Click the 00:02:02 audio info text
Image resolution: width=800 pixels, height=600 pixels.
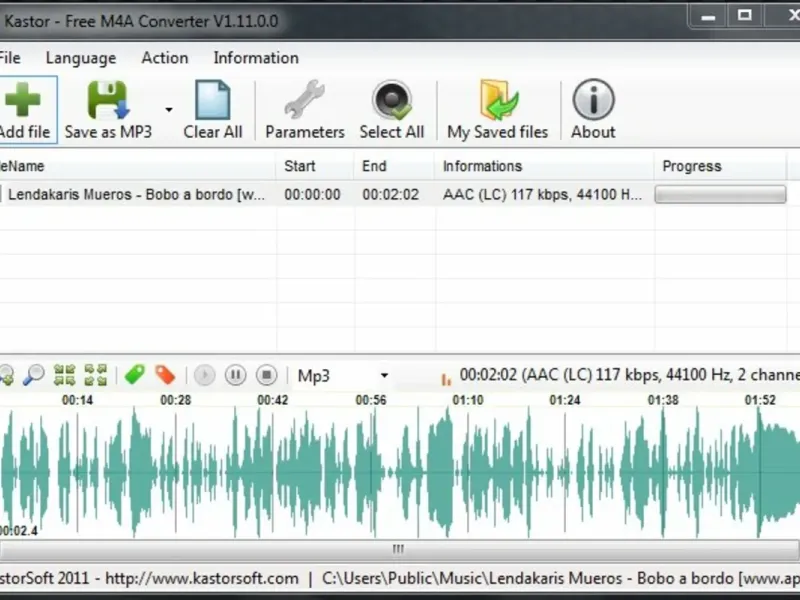coord(630,375)
